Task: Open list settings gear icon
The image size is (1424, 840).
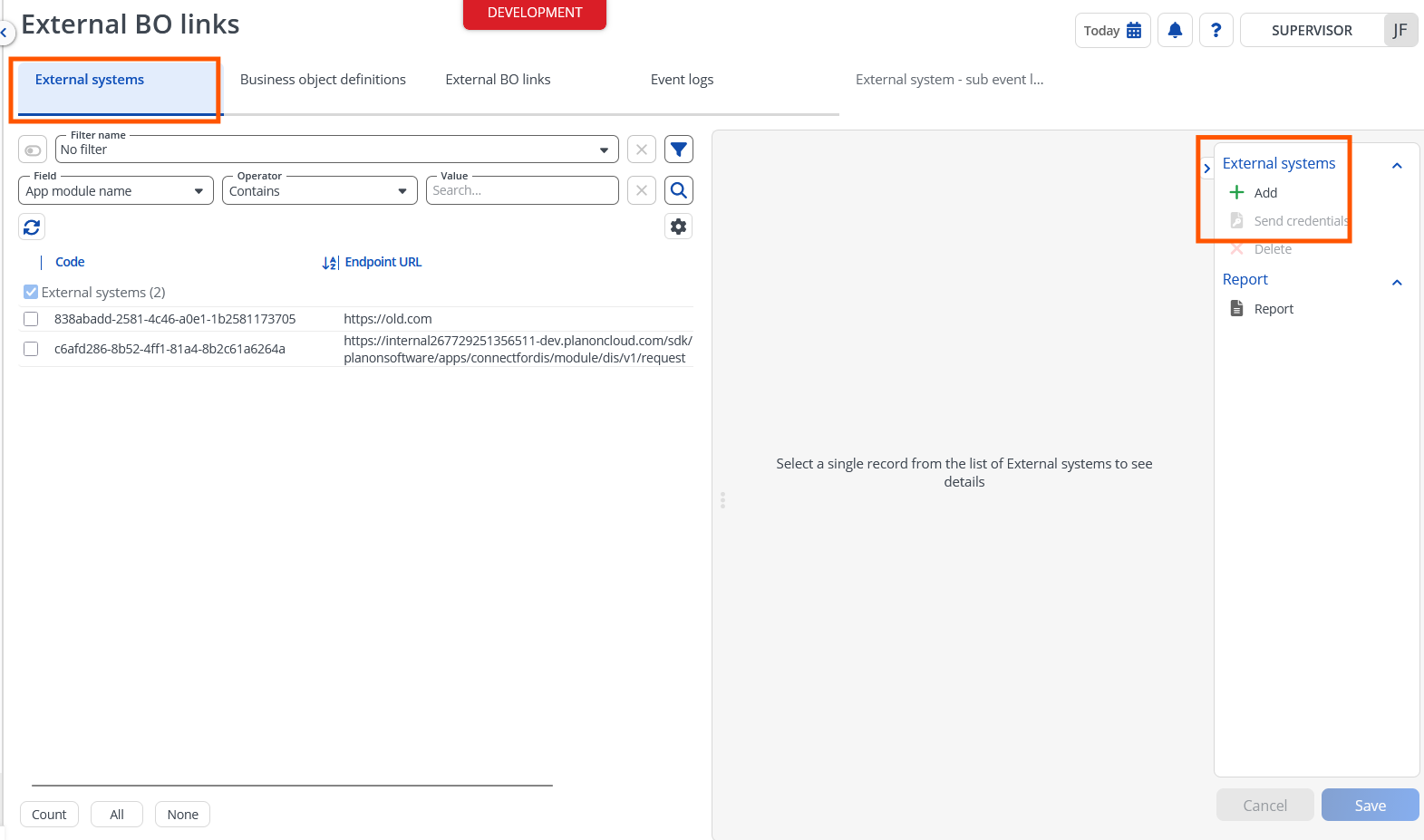Action: [x=679, y=227]
